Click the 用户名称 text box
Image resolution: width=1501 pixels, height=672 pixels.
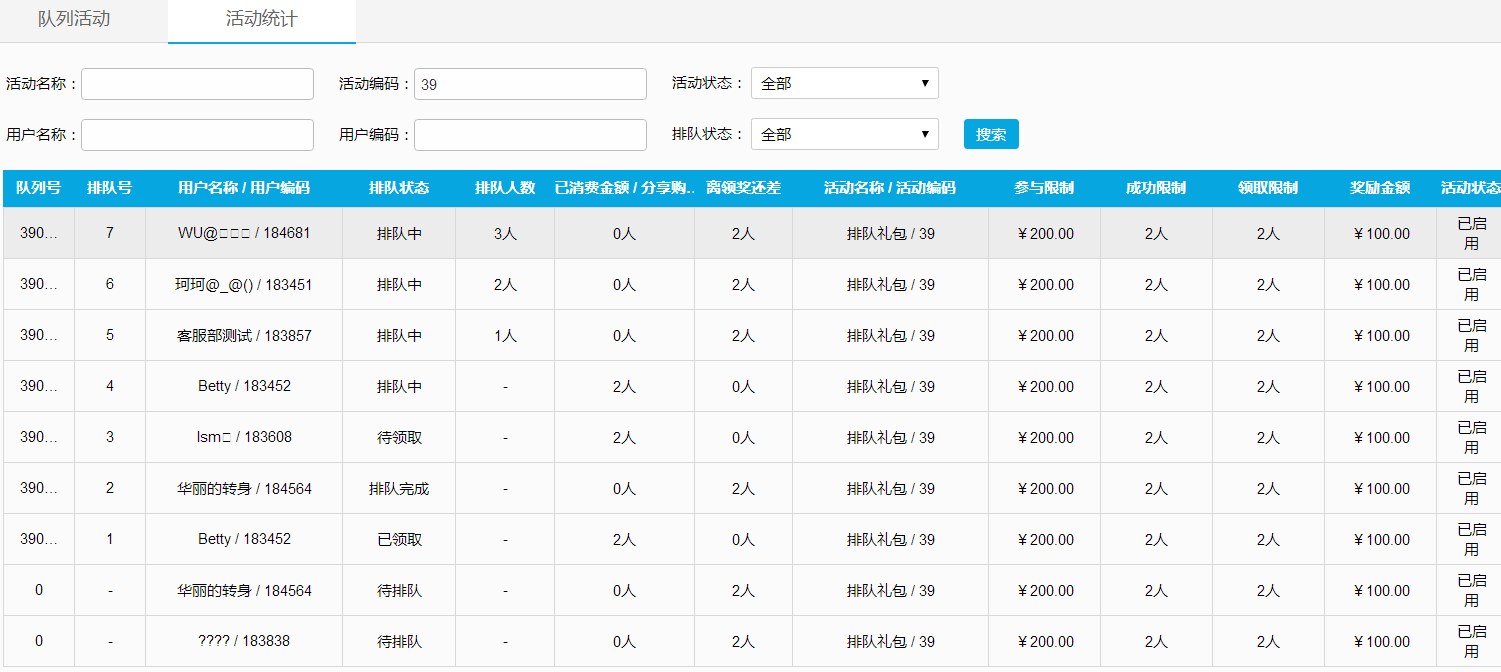(x=197, y=135)
